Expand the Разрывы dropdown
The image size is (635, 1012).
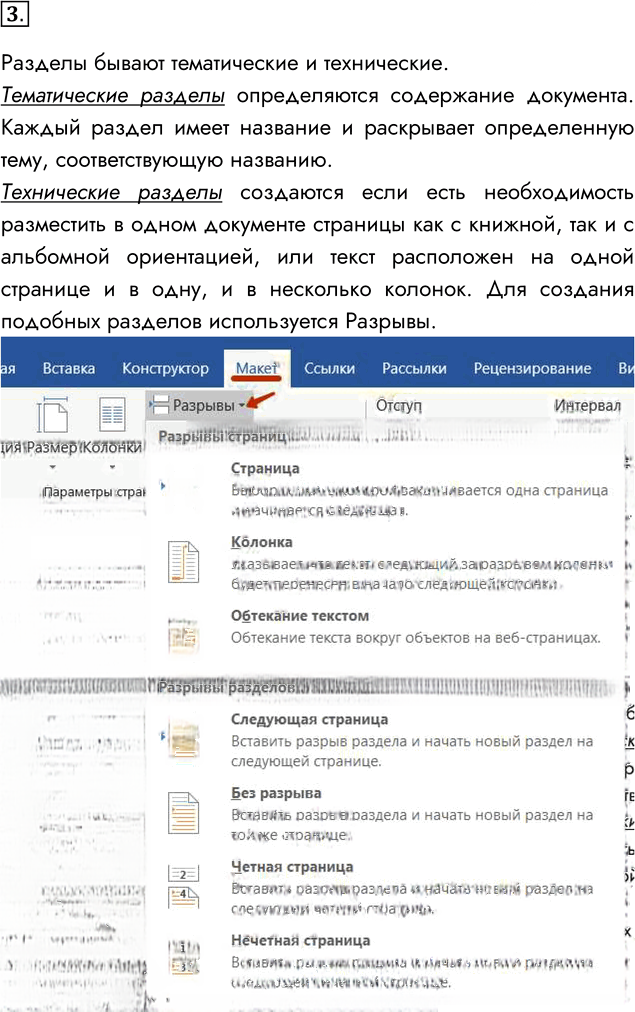[x=198, y=405]
